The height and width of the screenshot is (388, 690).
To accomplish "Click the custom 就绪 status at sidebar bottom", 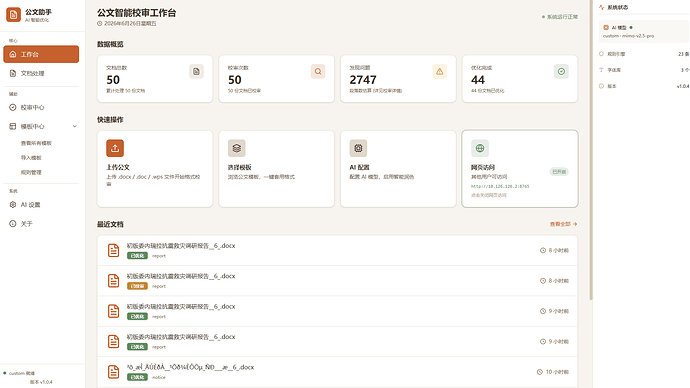I will tap(22, 373).
